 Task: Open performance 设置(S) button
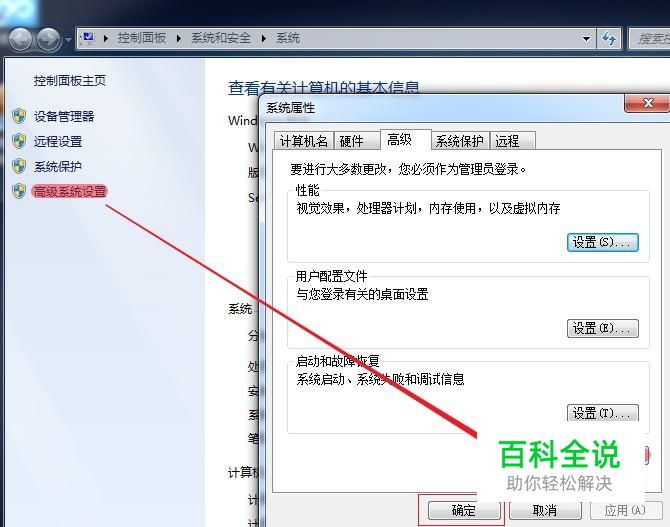click(x=603, y=242)
